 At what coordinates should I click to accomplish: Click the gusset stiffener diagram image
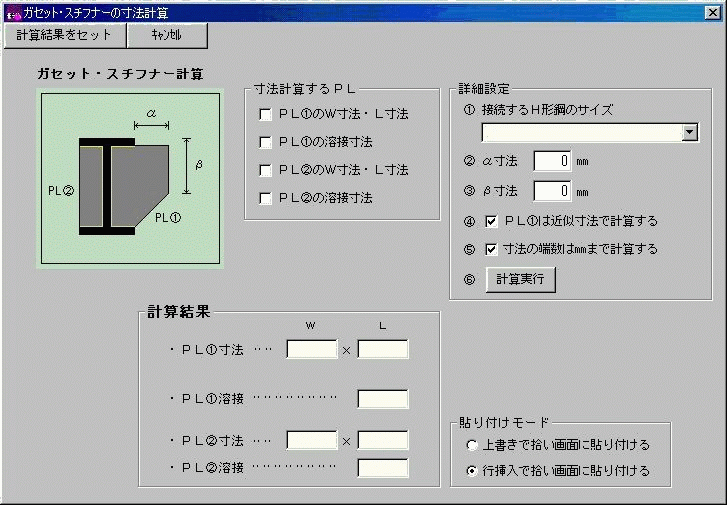[x=130, y=179]
